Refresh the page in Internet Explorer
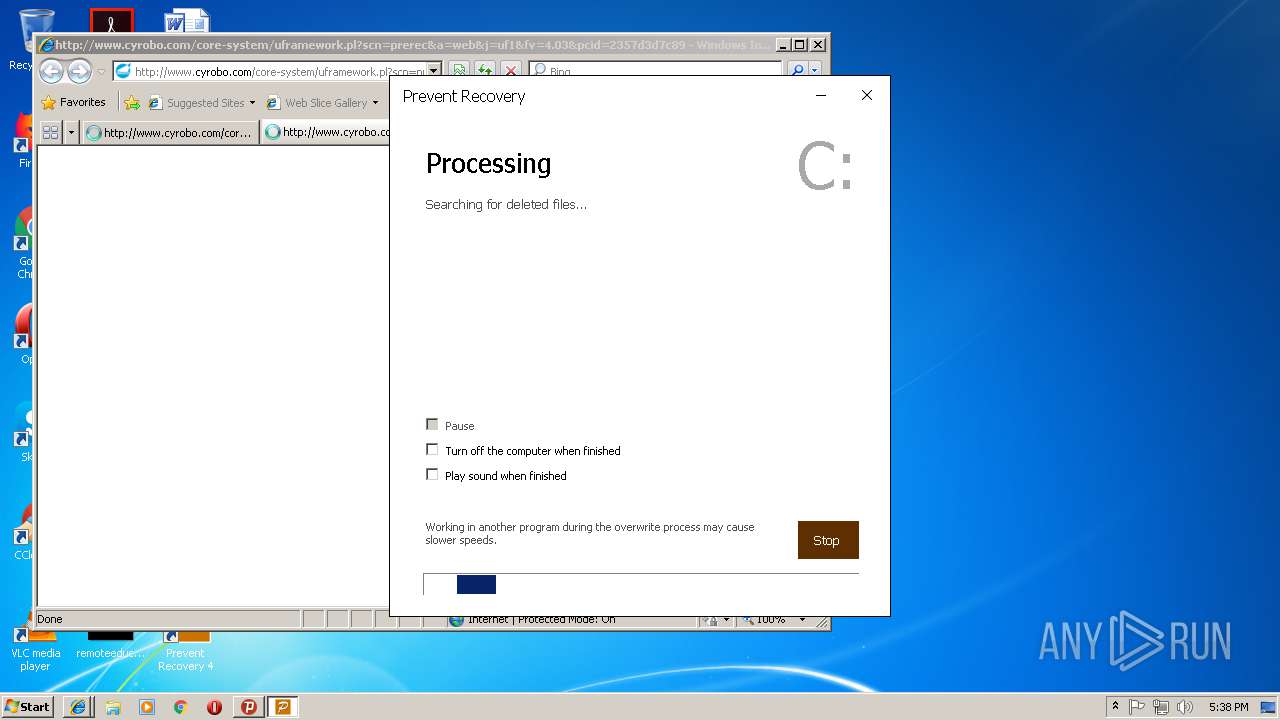The width and height of the screenshot is (1280, 720). pyautogui.click(x=485, y=71)
